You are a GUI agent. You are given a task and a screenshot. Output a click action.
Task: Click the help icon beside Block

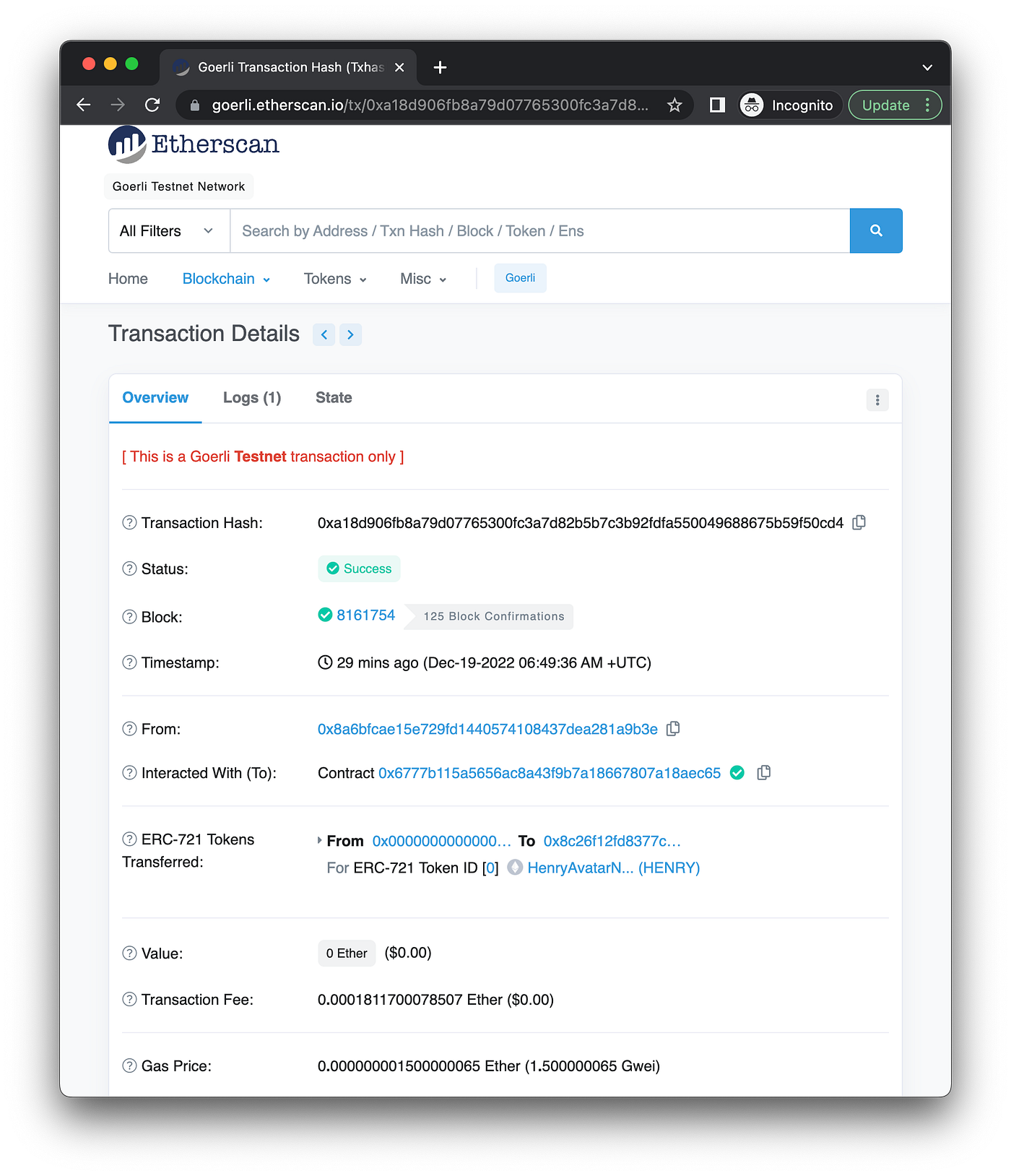point(129,617)
